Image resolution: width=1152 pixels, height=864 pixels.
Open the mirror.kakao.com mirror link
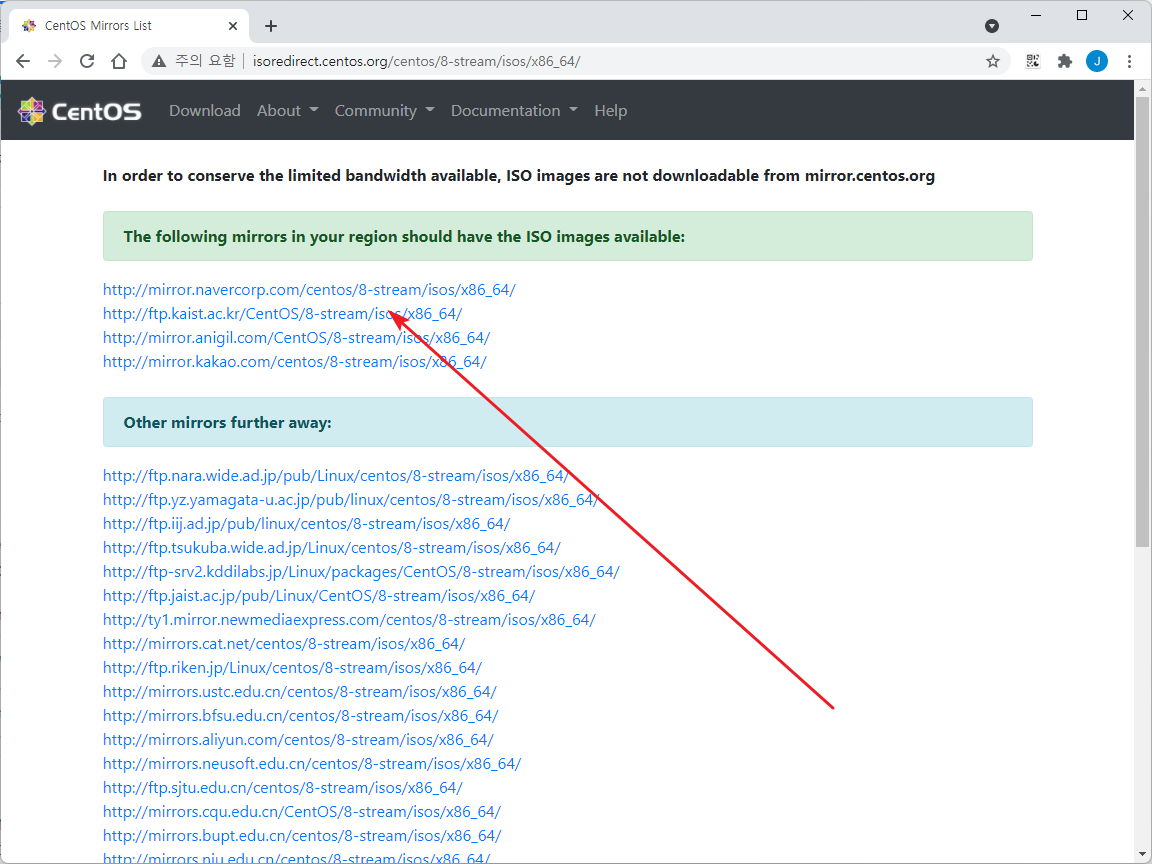click(x=295, y=362)
